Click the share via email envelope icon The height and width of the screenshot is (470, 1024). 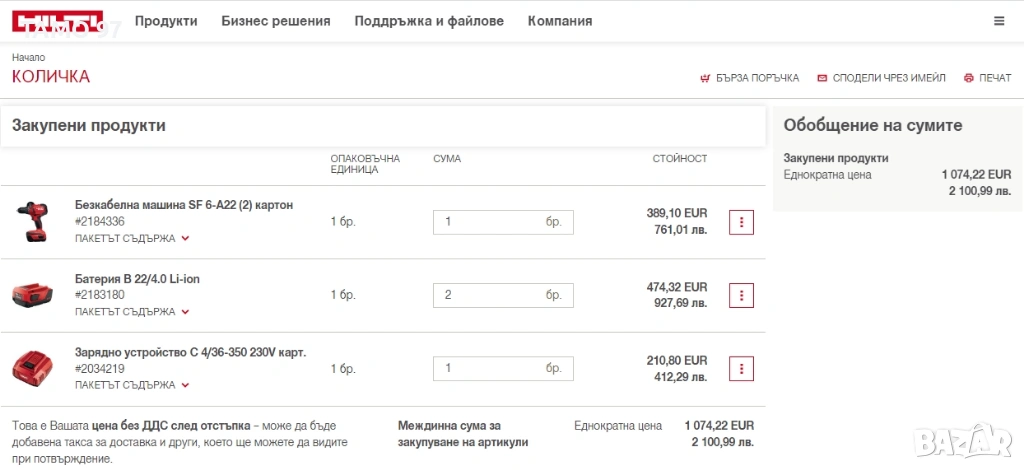pyautogui.click(x=822, y=78)
